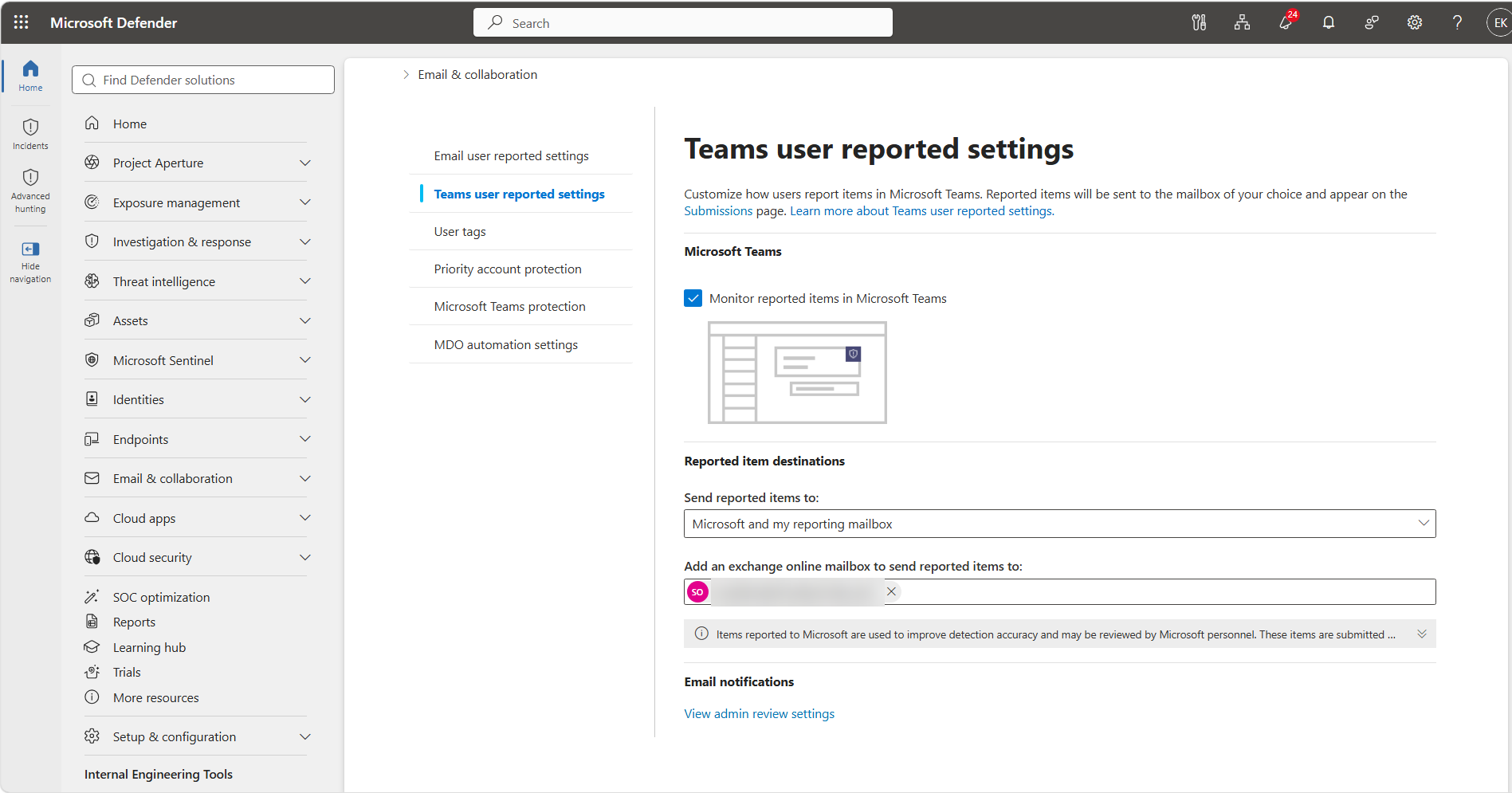Open the View admin review settings link
Image resolution: width=1512 pixels, height=793 pixels.
coord(759,714)
